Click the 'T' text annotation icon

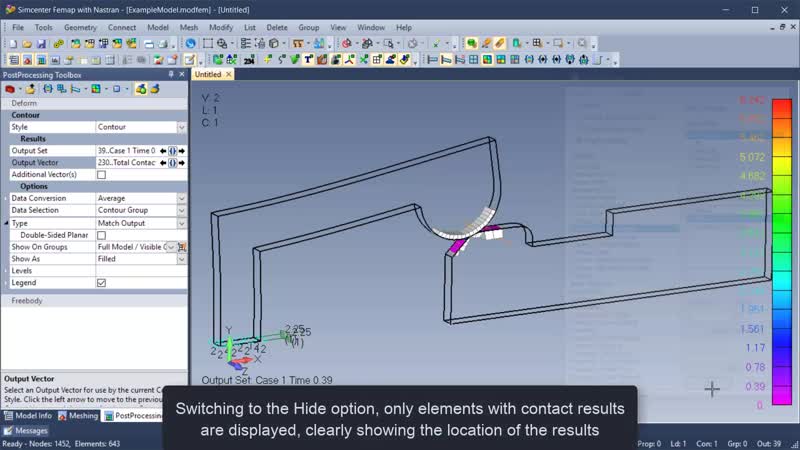coord(308,60)
